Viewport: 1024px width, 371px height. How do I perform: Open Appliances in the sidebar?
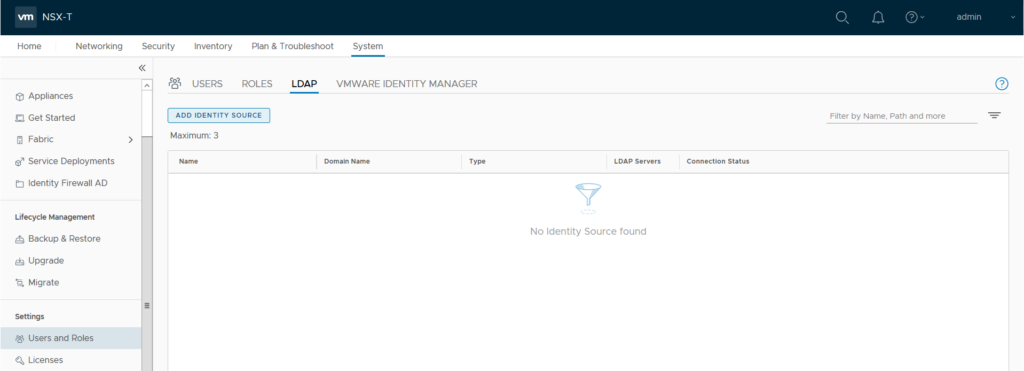click(x=51, y=96)
